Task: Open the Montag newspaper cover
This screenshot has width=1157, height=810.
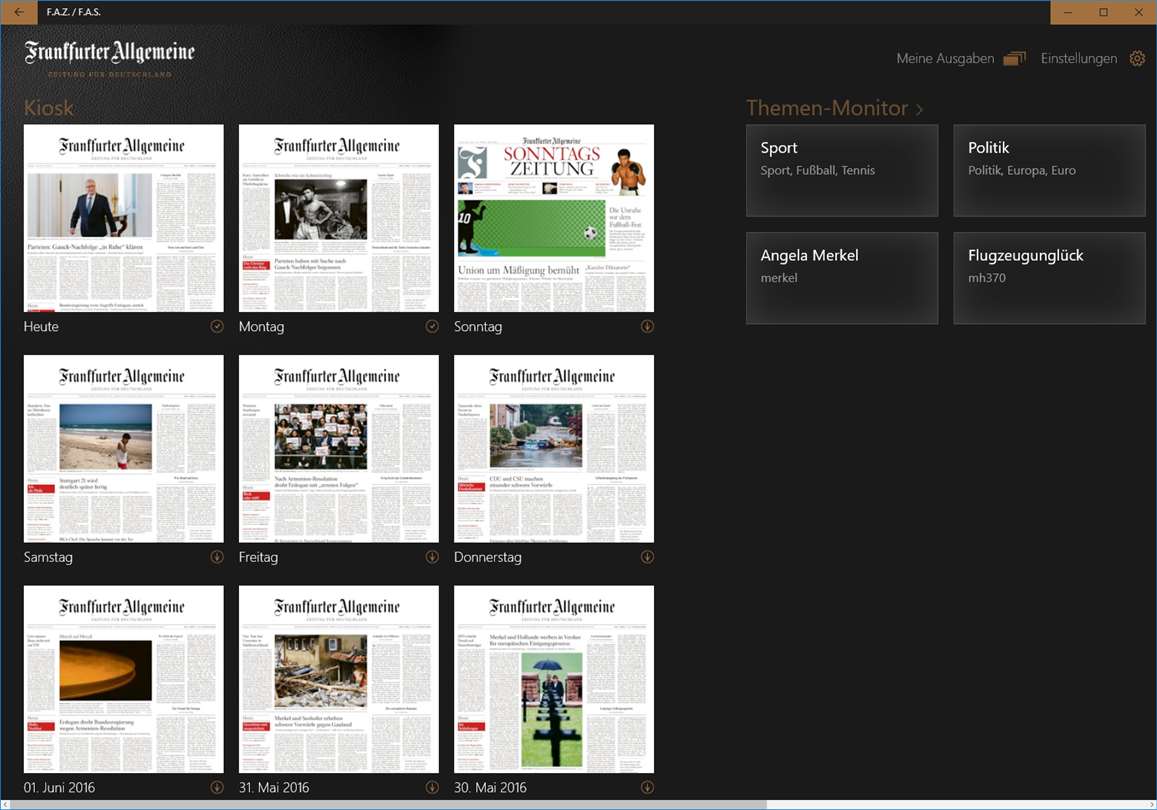Action: [x=339, y=218]
